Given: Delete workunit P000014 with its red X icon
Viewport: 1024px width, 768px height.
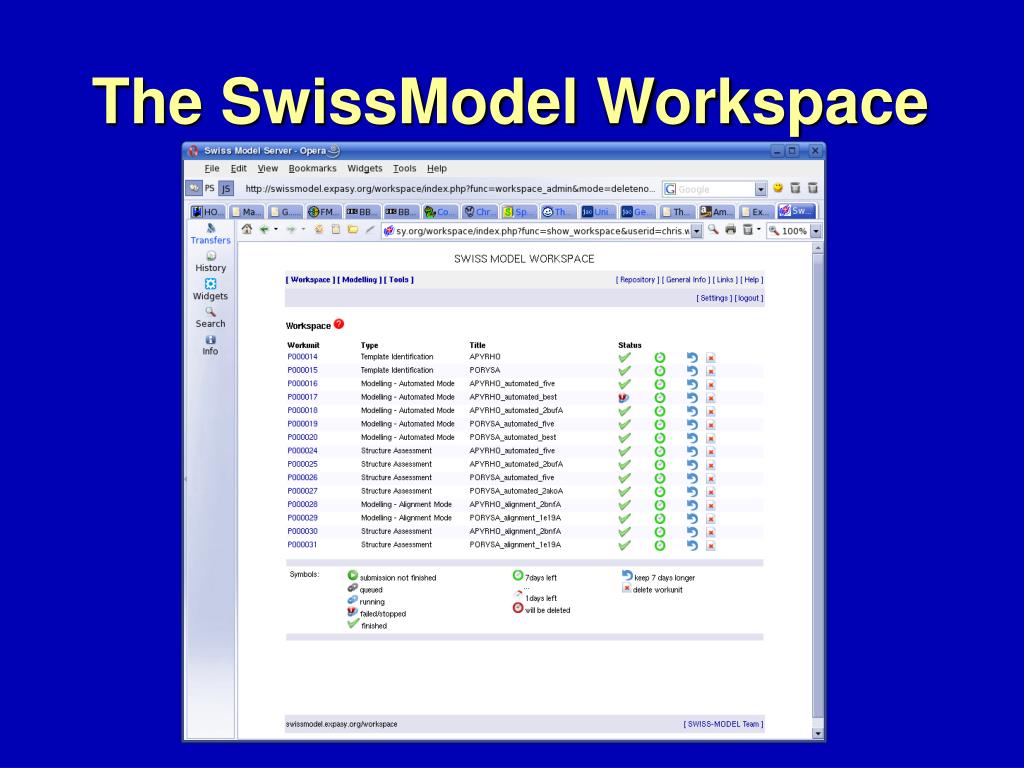Looking at the screenshot, I should tap(711, 358).
